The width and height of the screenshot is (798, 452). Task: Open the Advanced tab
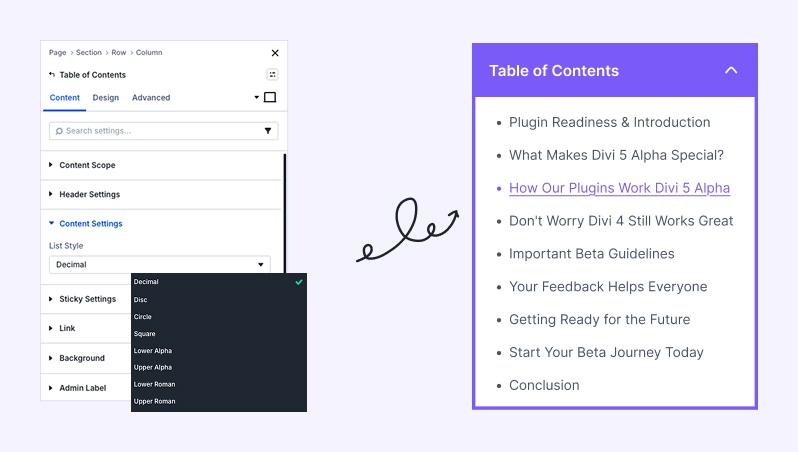click(x=151, y=98)
